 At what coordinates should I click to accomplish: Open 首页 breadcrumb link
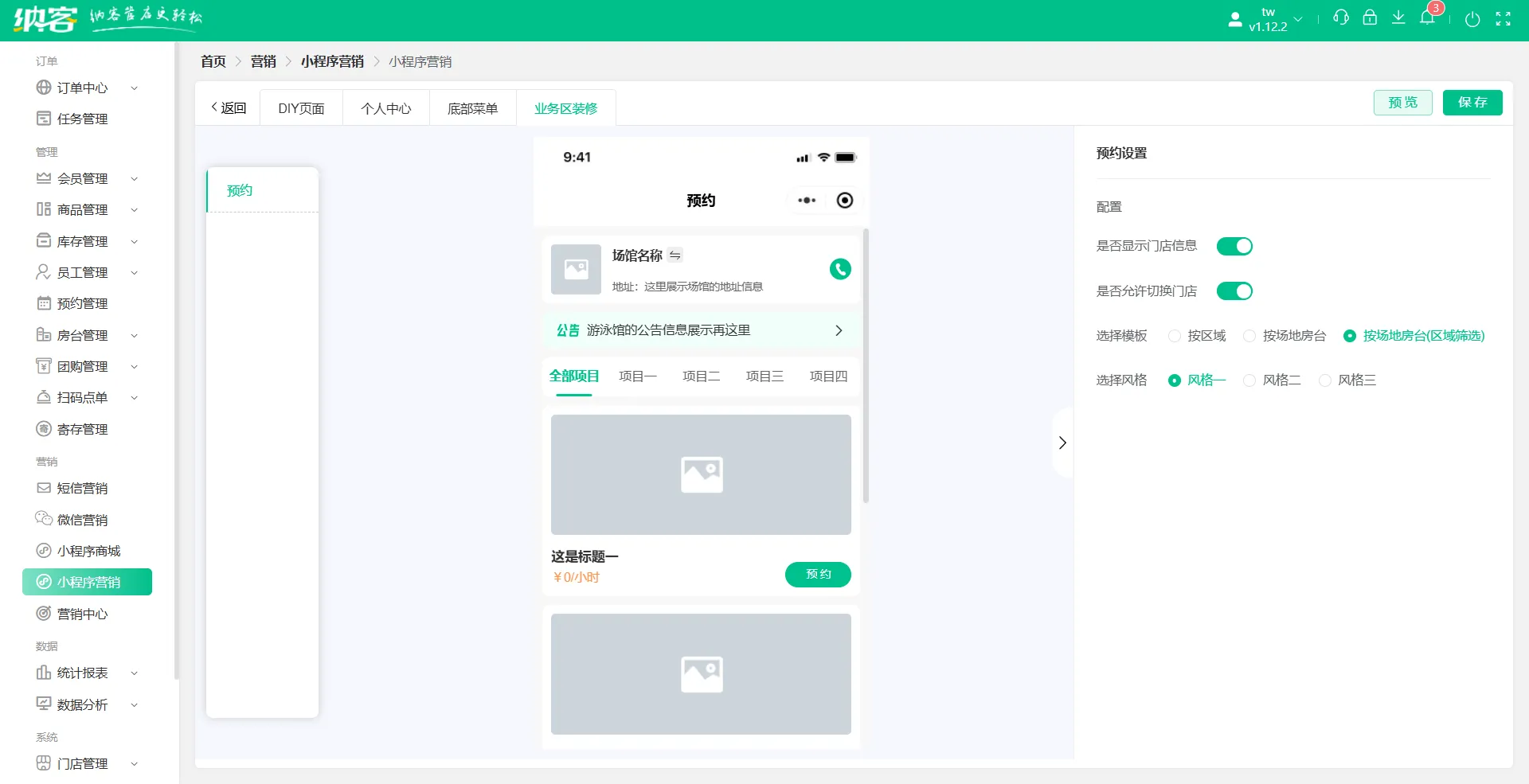coord(213,61)
